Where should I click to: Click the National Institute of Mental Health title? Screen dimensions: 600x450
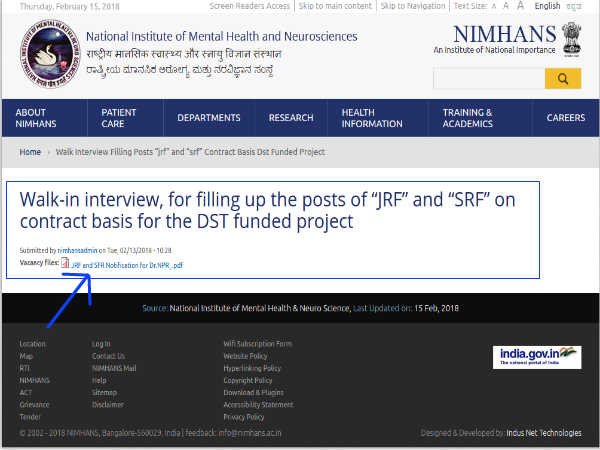point(222,37)
